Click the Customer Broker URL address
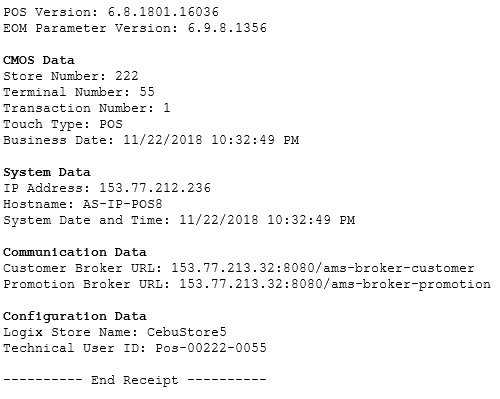 [323, 268]
